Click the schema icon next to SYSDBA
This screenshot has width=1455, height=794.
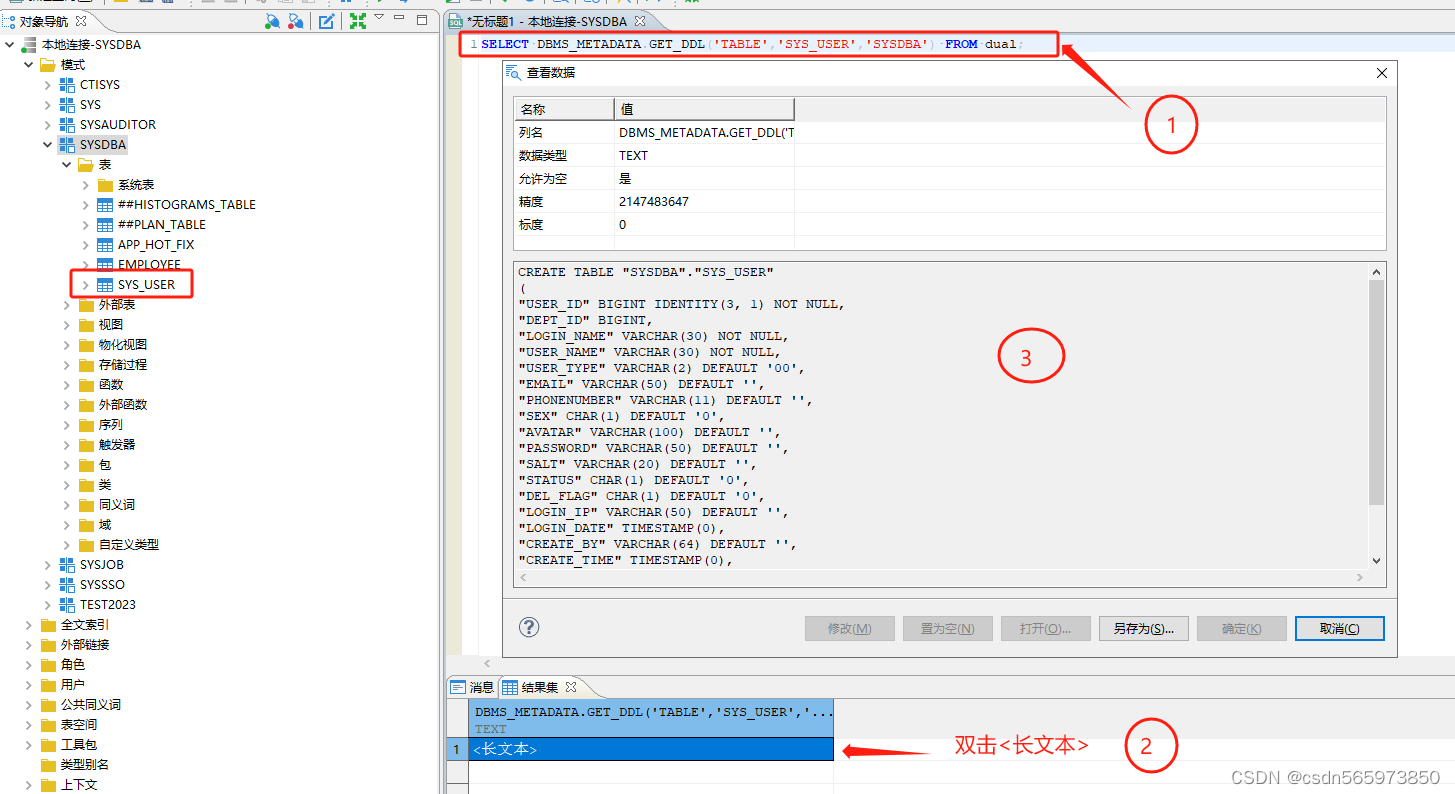[65, 144]
